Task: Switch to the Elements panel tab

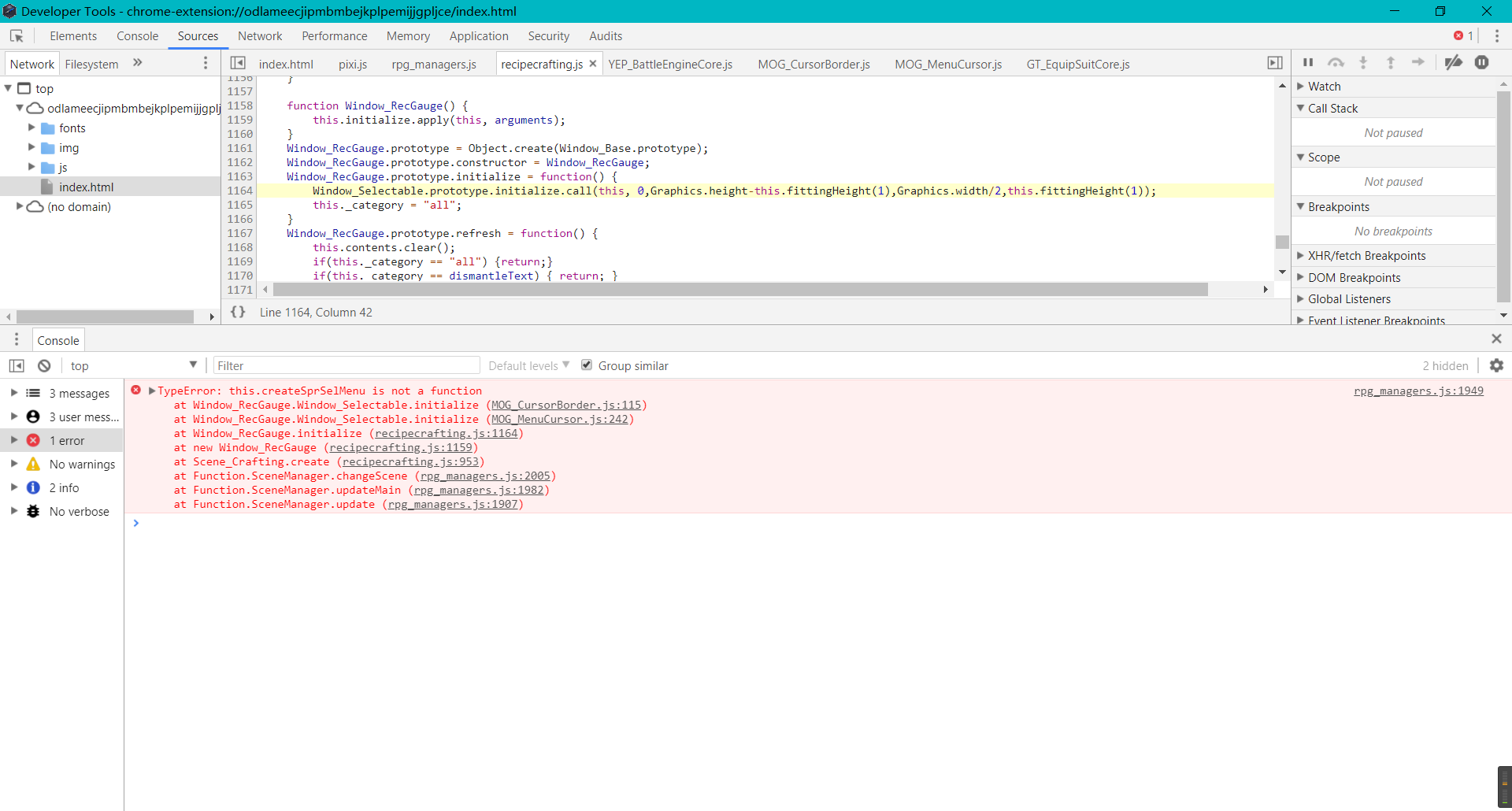Action: click(x=73, y=36)
